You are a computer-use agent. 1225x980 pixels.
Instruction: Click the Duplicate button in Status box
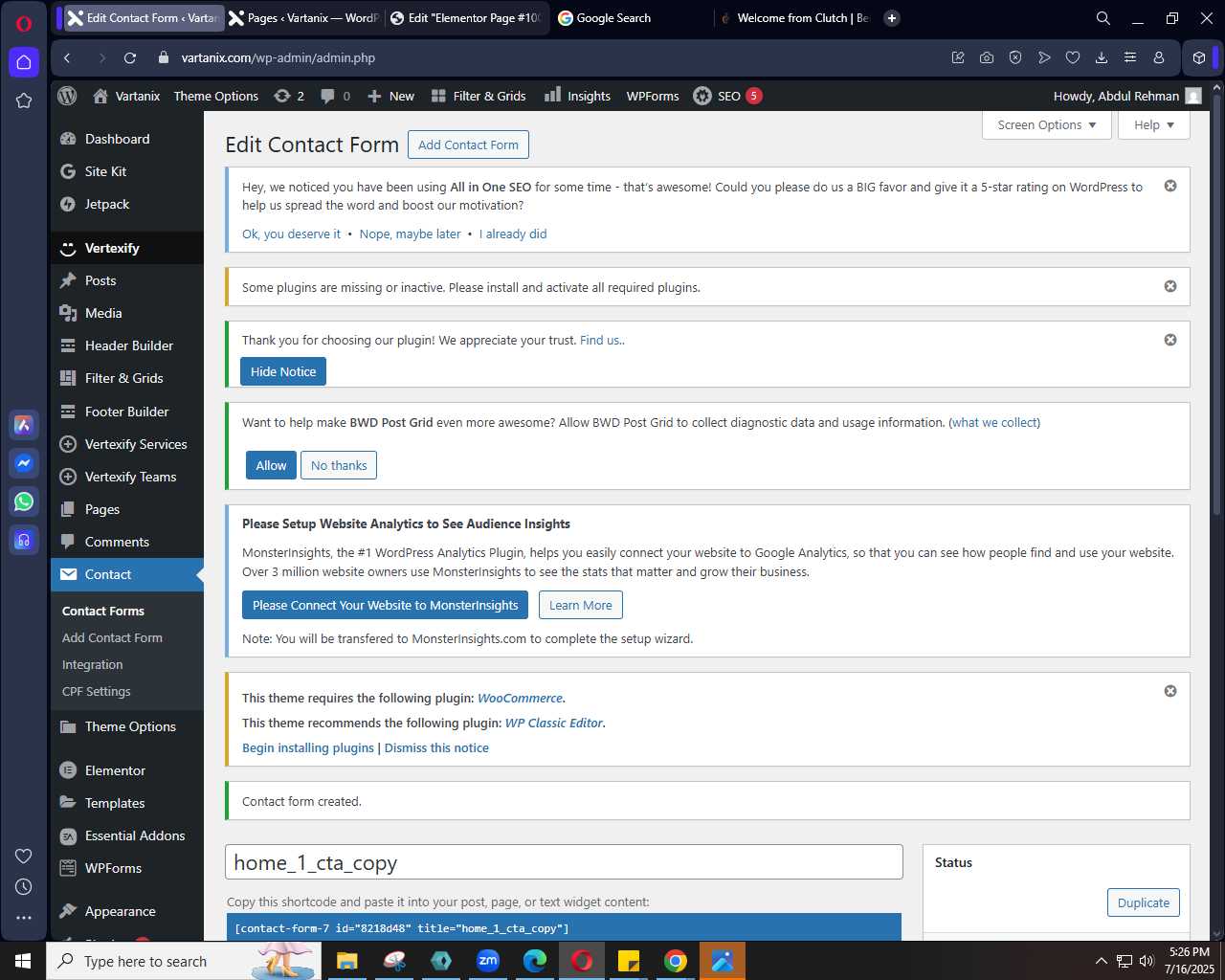point(1144,902)
